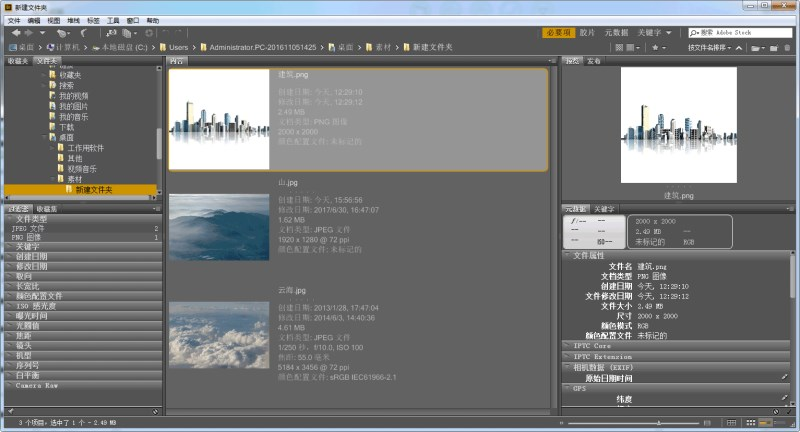Screen dimensions: 800x432
Task: Switch to the 胶片 workspace
Action: 588,33
